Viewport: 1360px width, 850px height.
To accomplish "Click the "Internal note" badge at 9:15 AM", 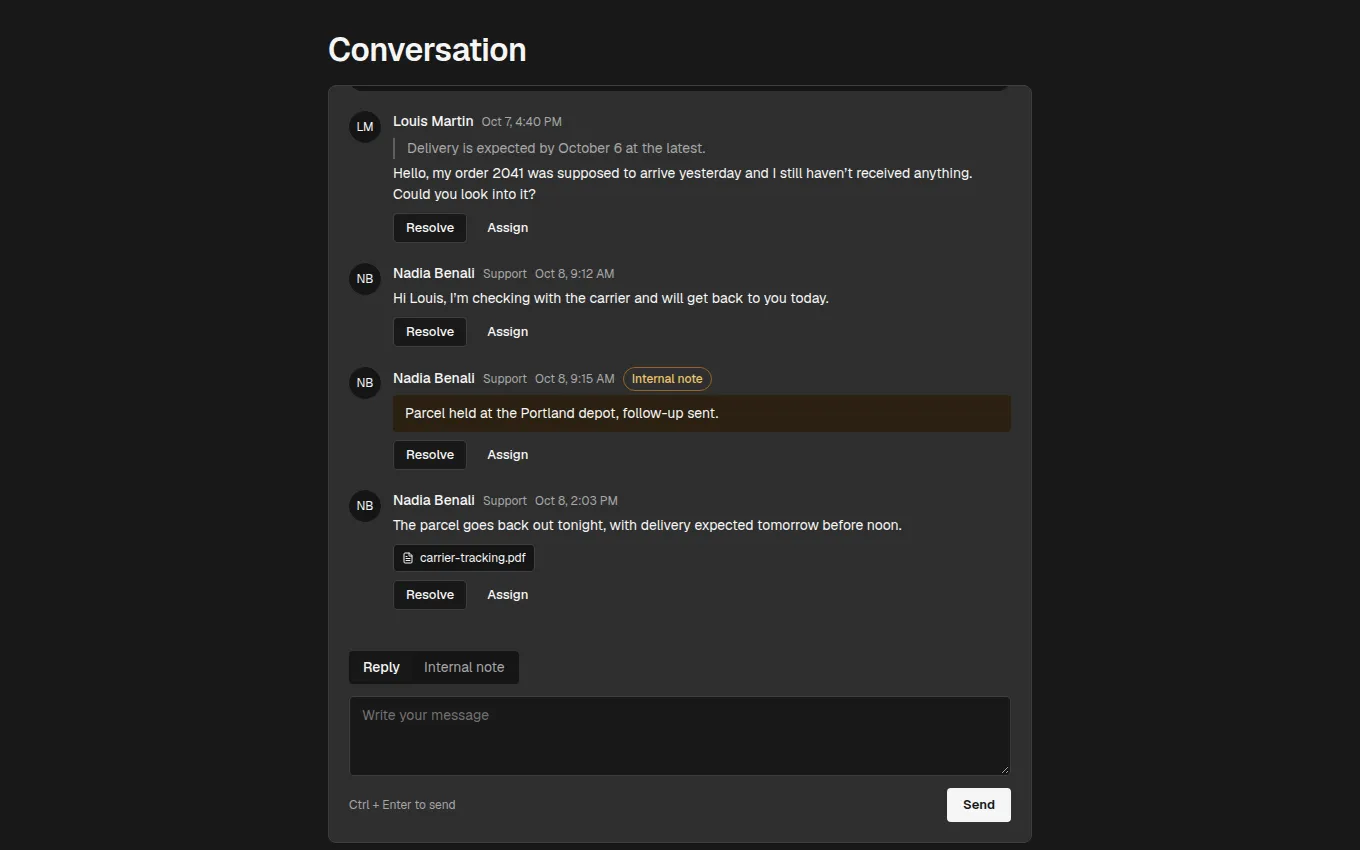I will coord(667,379).
